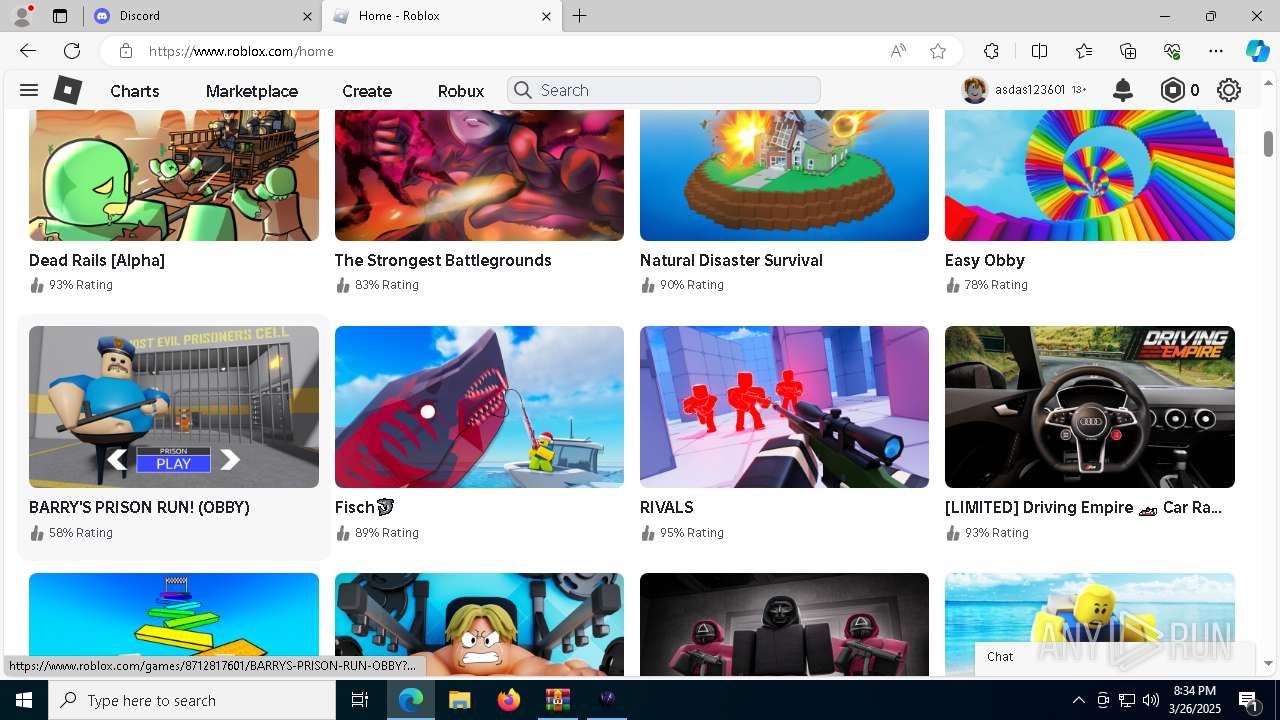Screen dimensions: 1280x720
Task: Open Edge tab actions menu icon
Action: click(60, 16)
